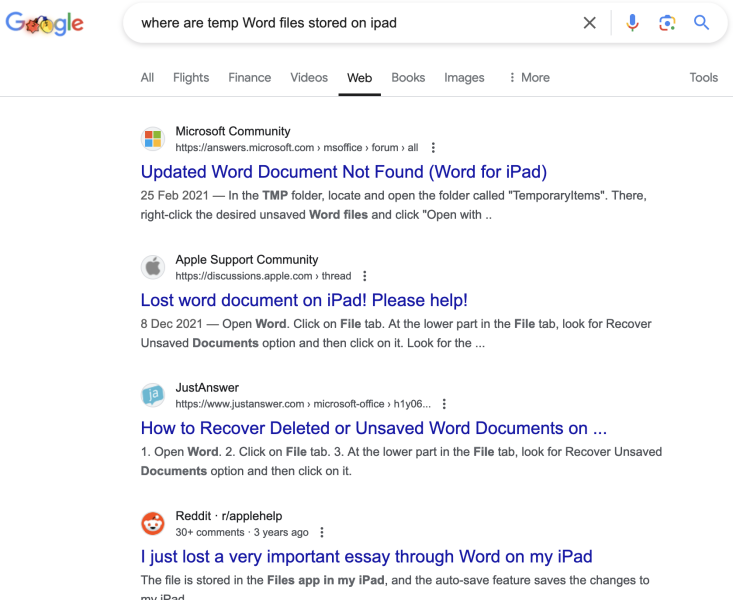This screenshot has height=600, width=733.
Task: Click the Reddit site icon
Action: coord(153,524)
